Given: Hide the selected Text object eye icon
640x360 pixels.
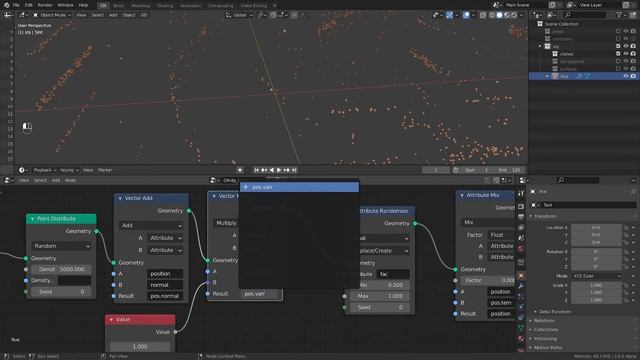Looking at the screenshot, I should point(626,76).
